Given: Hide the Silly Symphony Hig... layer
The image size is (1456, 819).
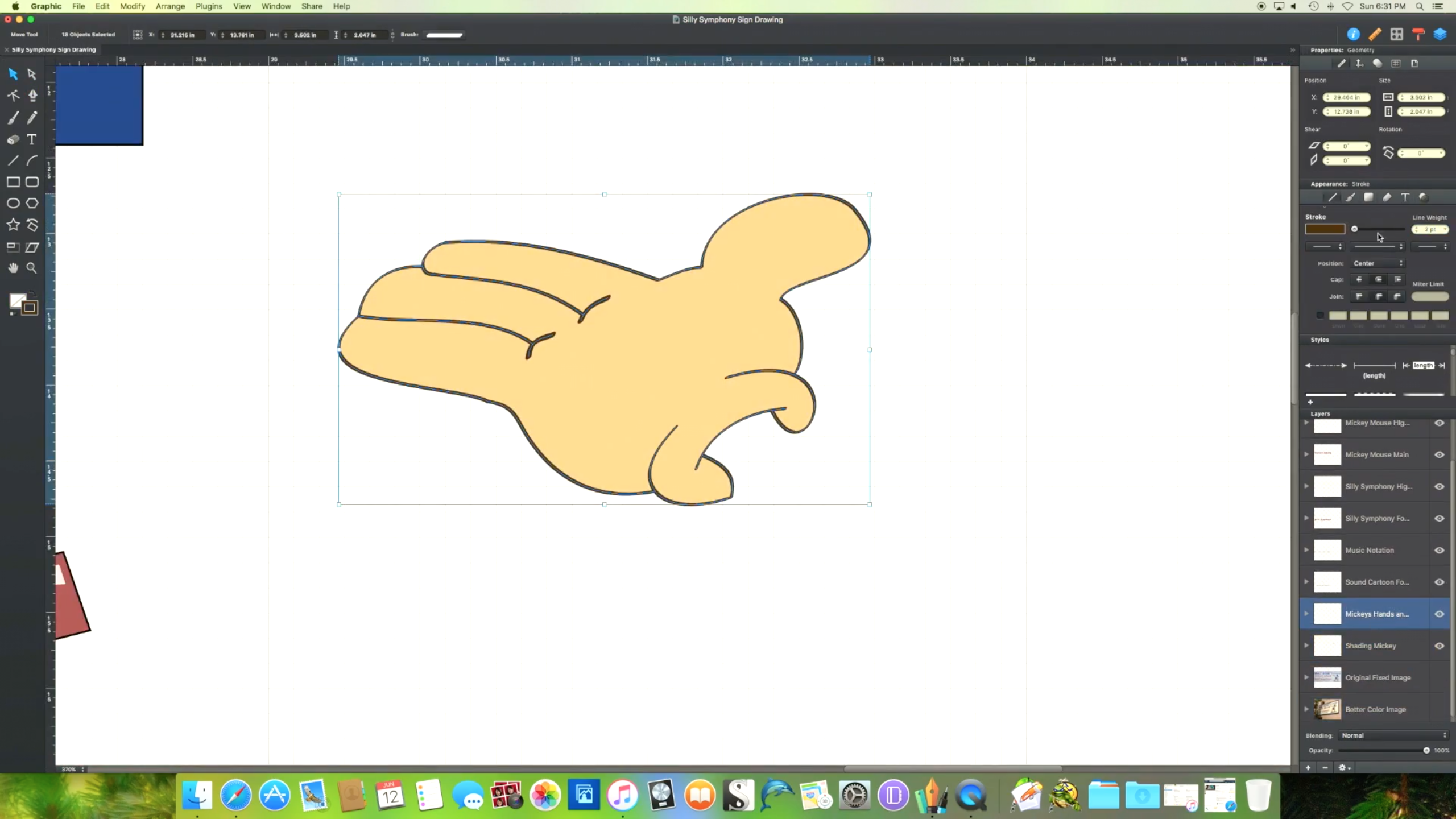Looking at the screenshot, I should pyautogui.click(x=1439, y=486).
